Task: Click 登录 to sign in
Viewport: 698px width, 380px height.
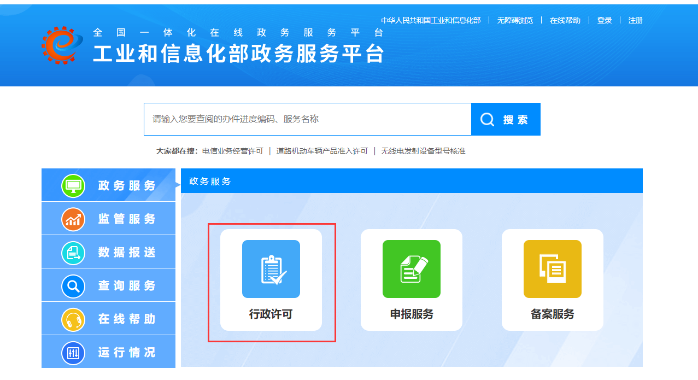Action: (605, 20)
